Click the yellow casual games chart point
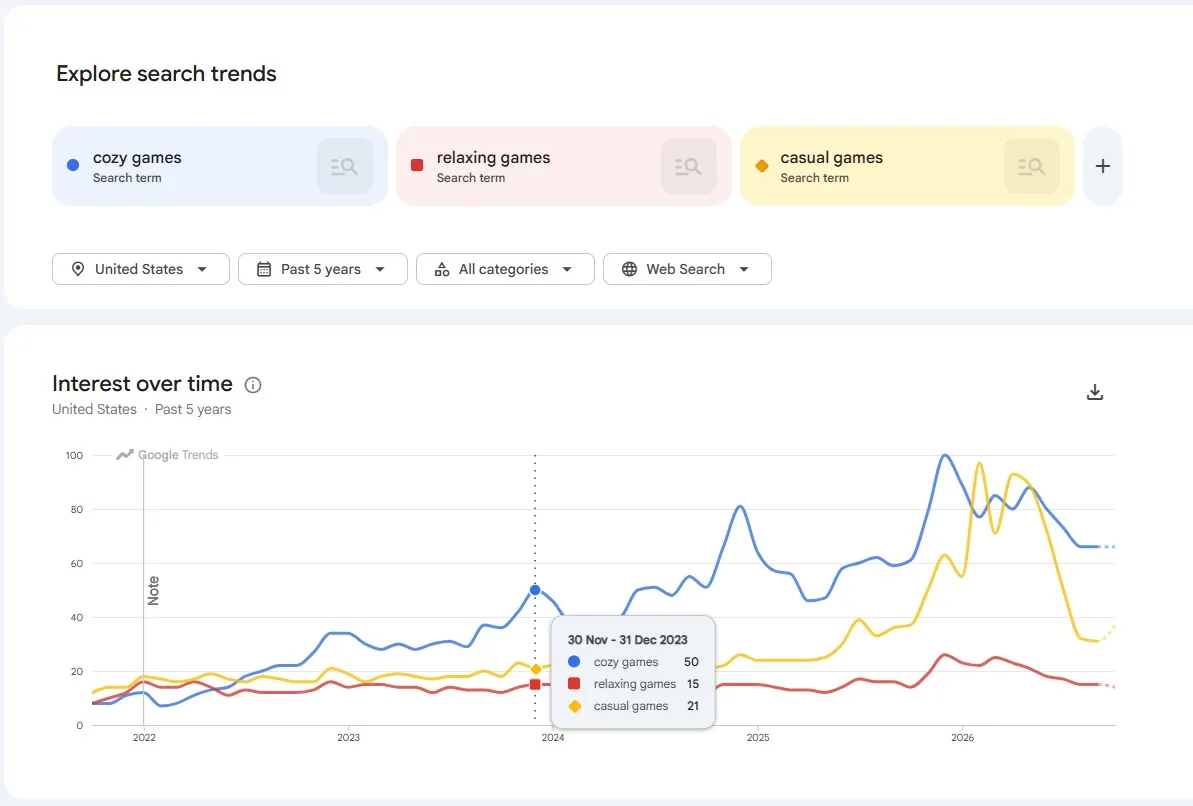 [x=536, y=669]
